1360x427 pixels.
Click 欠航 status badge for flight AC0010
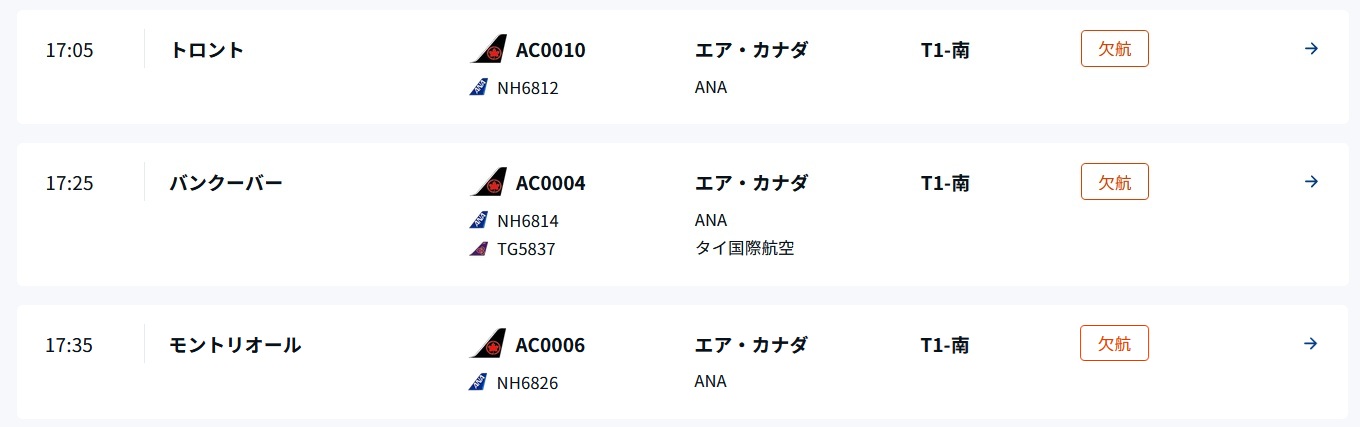tap(1114, 49)
